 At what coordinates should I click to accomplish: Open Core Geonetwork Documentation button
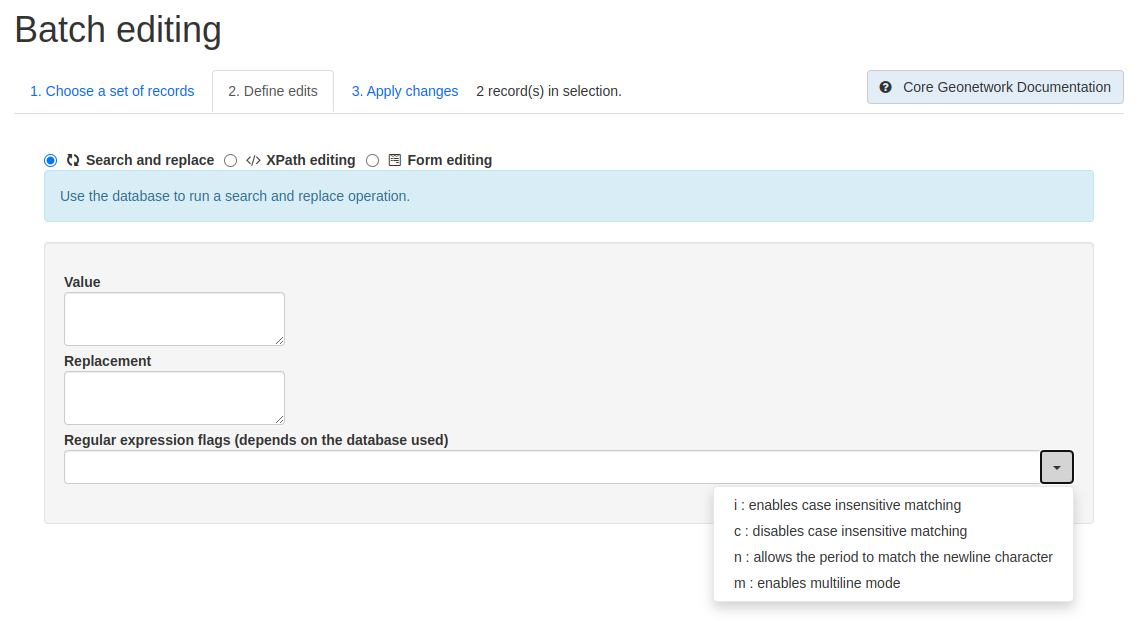995,87
